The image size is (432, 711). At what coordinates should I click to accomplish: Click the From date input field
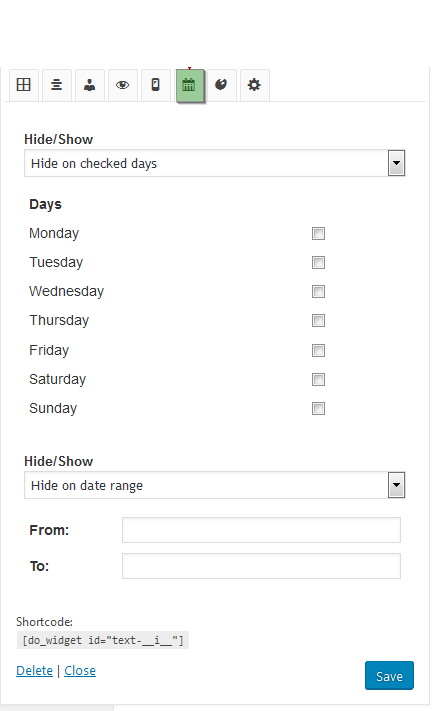click(262, 530)
